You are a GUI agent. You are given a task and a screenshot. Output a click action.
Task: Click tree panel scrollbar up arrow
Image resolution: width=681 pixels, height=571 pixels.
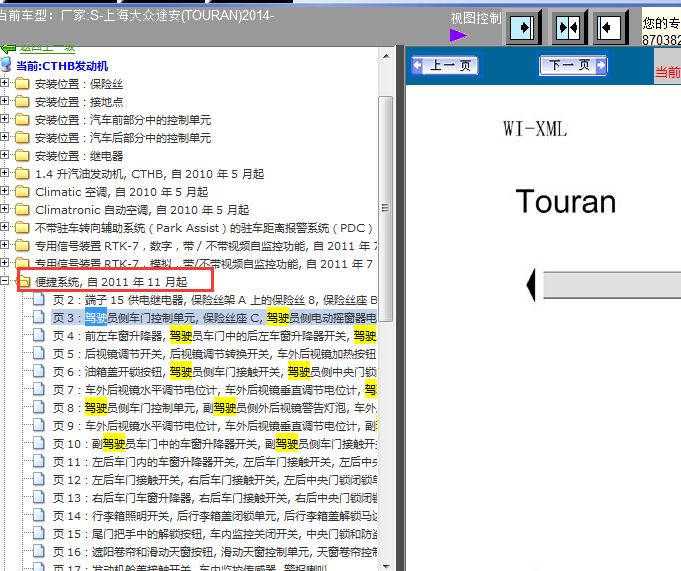click(386, 56)
